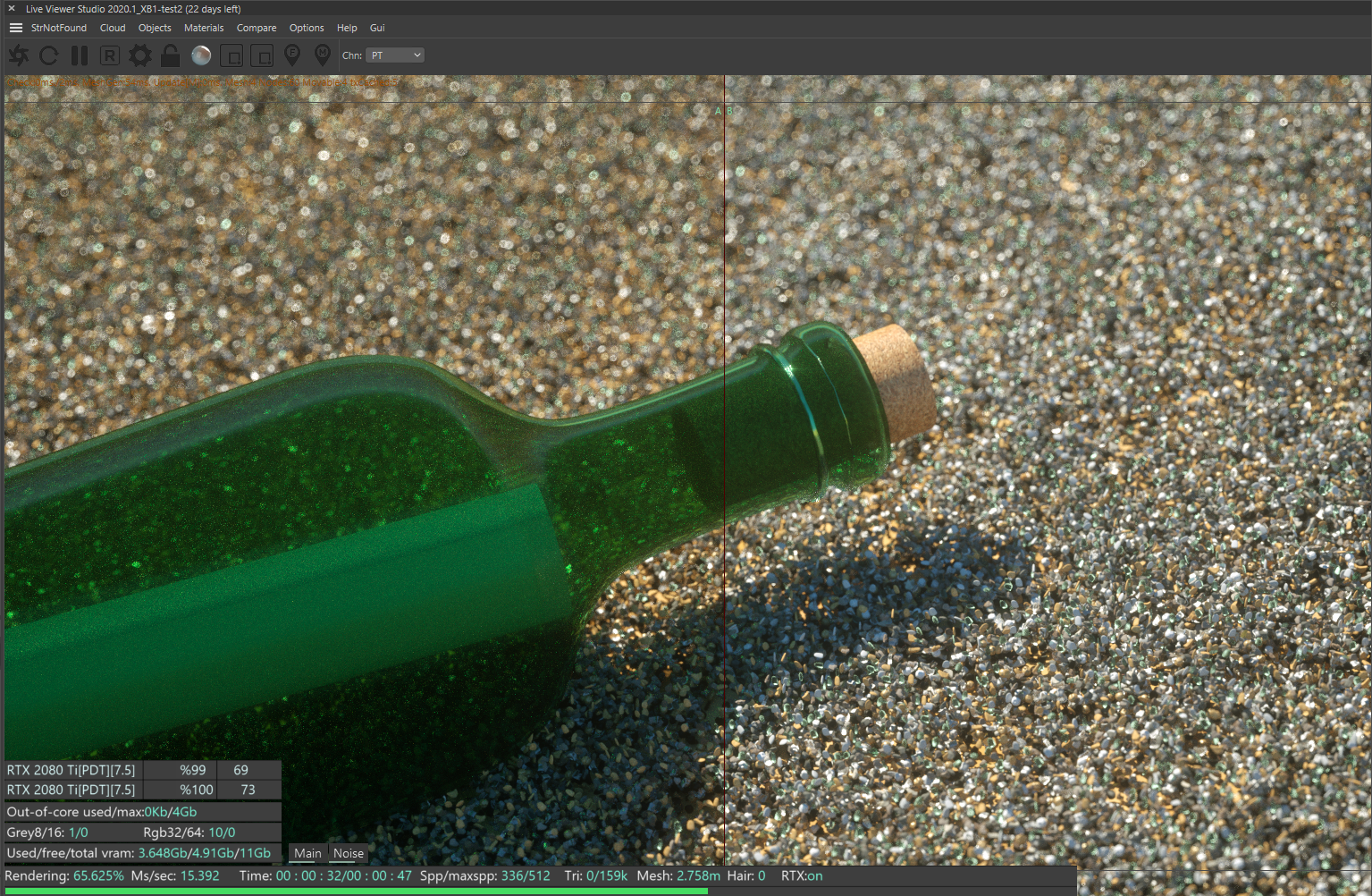Open the Help menu
This screenshot has height=896, width=1372.
click(x=347, y=28)
